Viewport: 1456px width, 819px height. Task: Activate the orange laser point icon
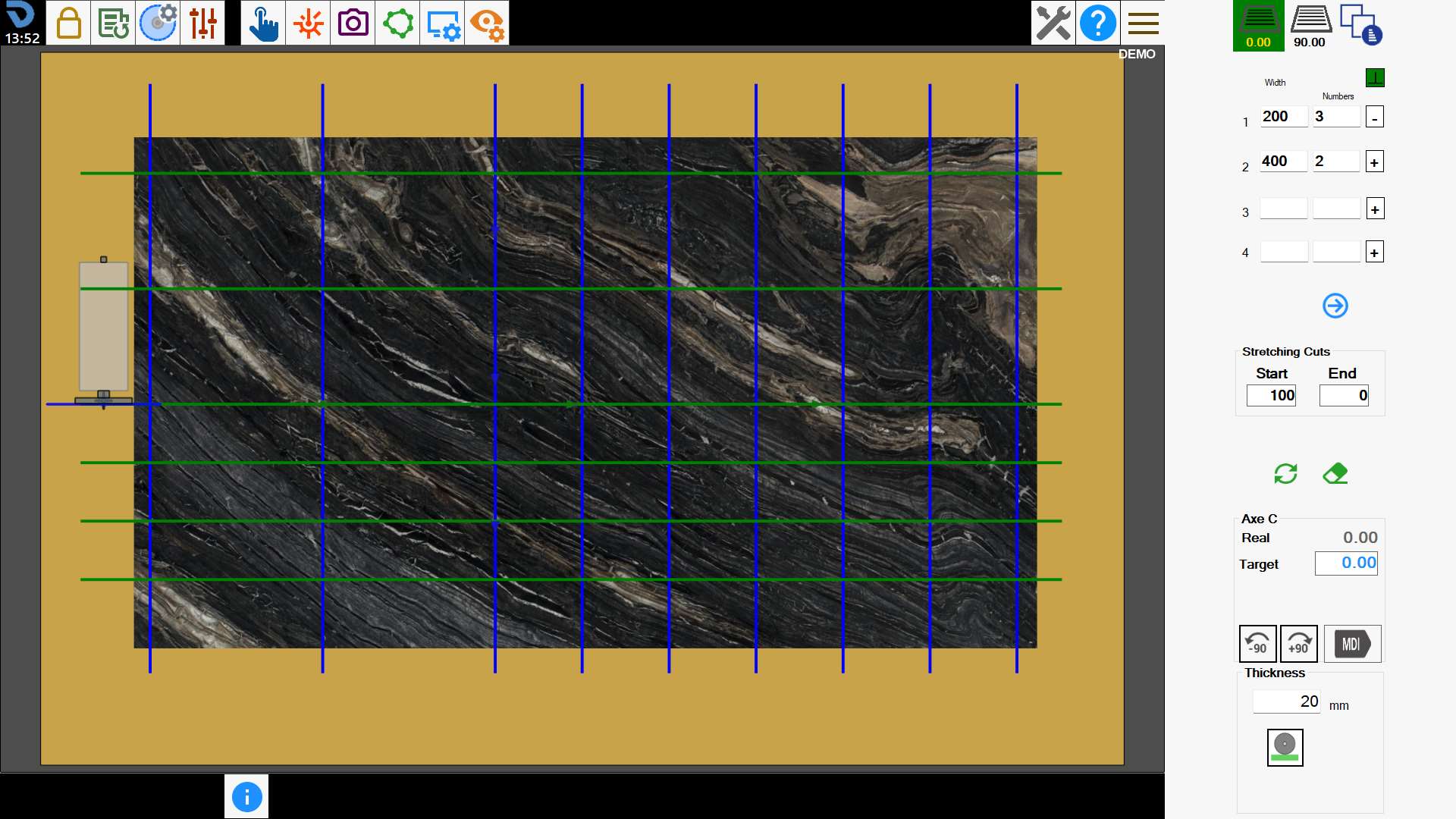(x=308, y=23)
